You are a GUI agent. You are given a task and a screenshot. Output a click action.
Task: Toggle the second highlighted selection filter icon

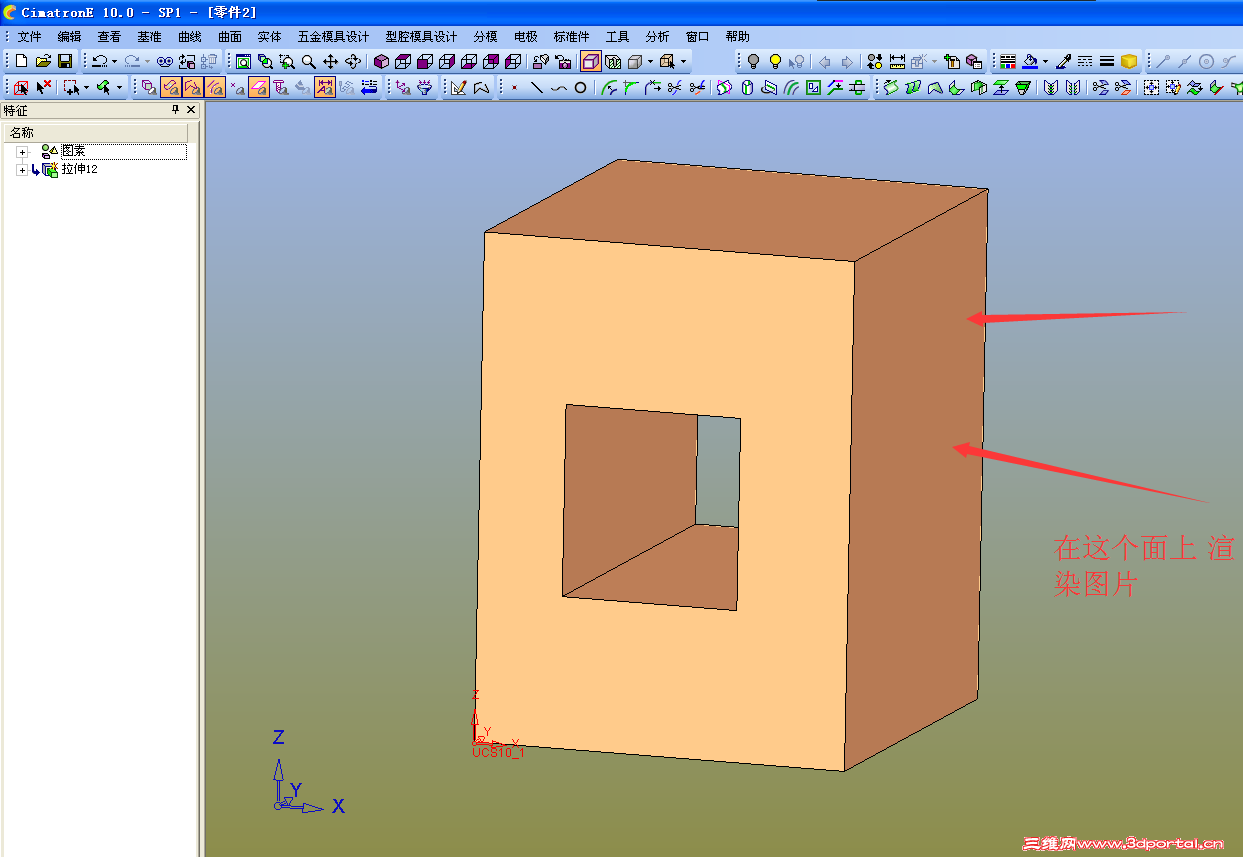pos(193,87)
